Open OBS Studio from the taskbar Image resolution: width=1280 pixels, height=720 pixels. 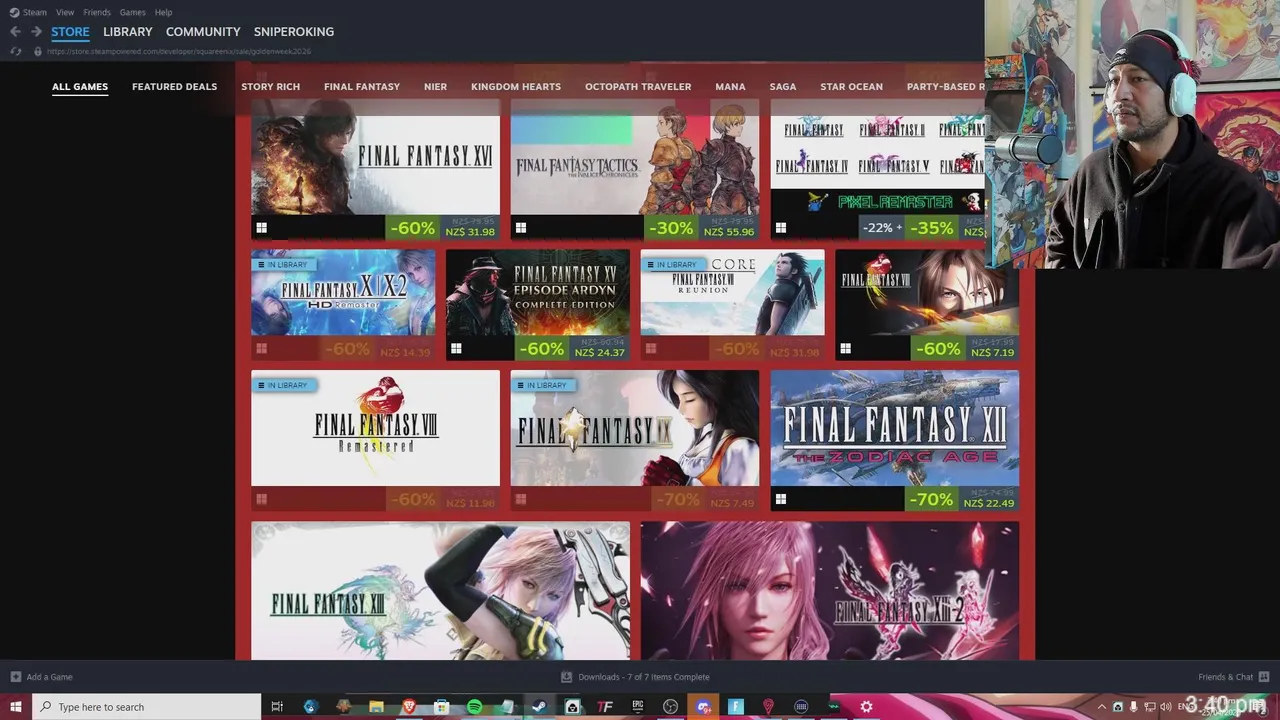click(x=670, y=707)
